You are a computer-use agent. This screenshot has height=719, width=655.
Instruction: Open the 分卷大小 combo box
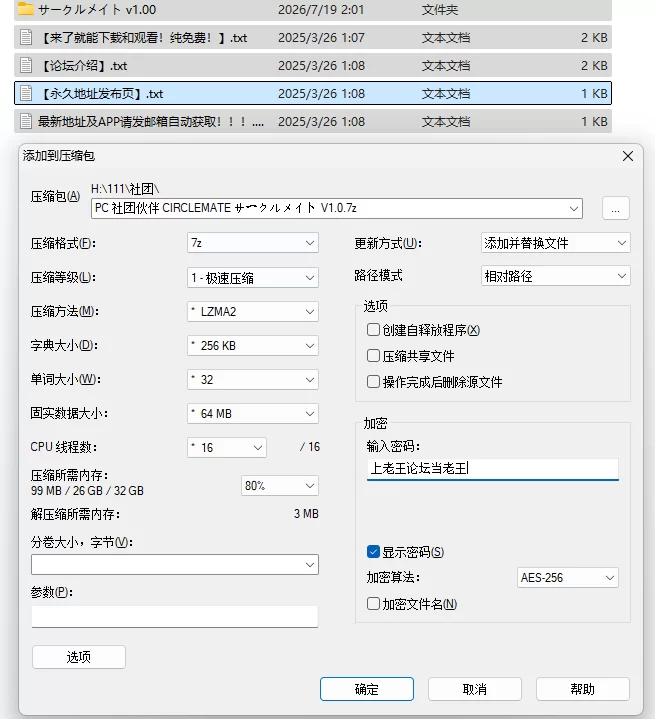tap(175, 564)
